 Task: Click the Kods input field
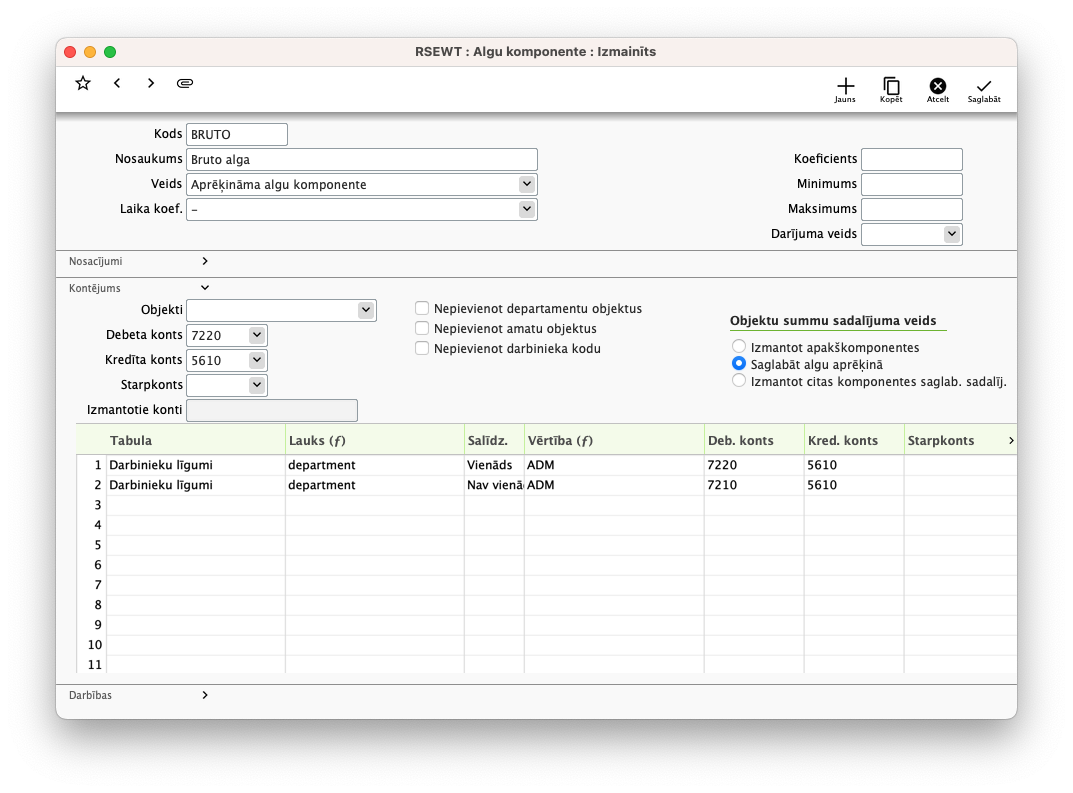[237, 135]
